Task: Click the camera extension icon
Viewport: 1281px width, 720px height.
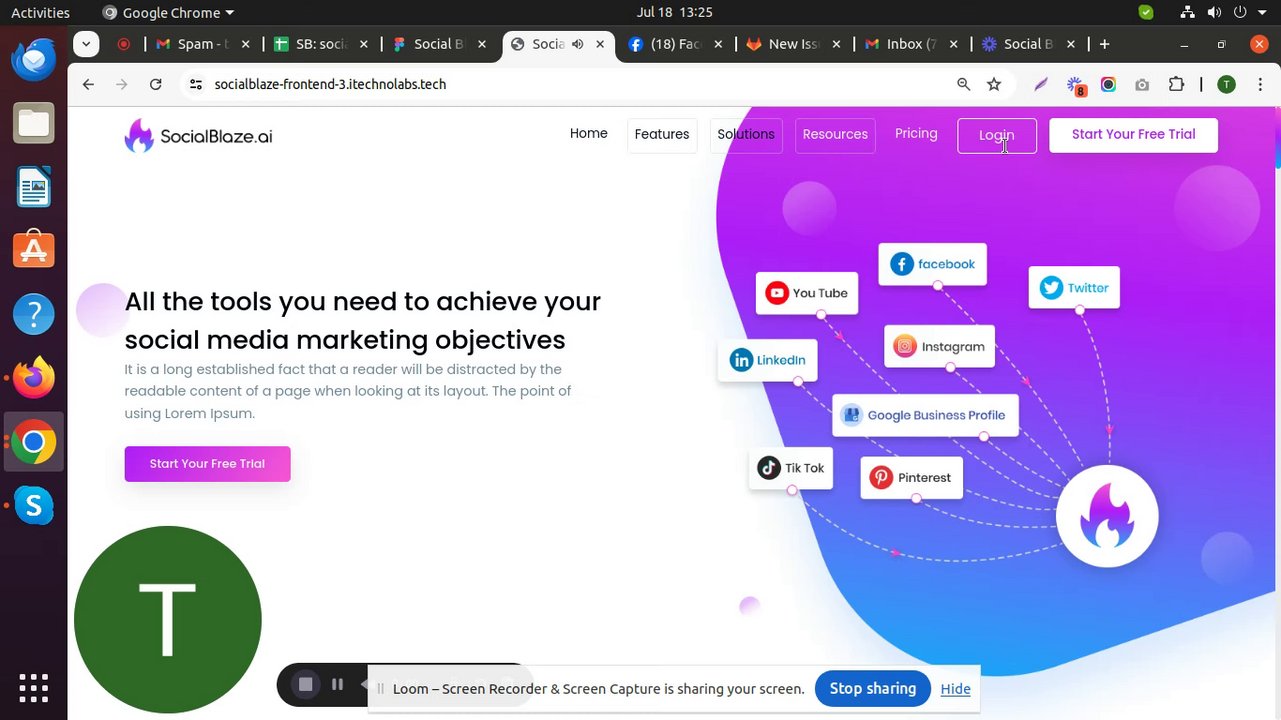Action: click(x=1142, y=85)
